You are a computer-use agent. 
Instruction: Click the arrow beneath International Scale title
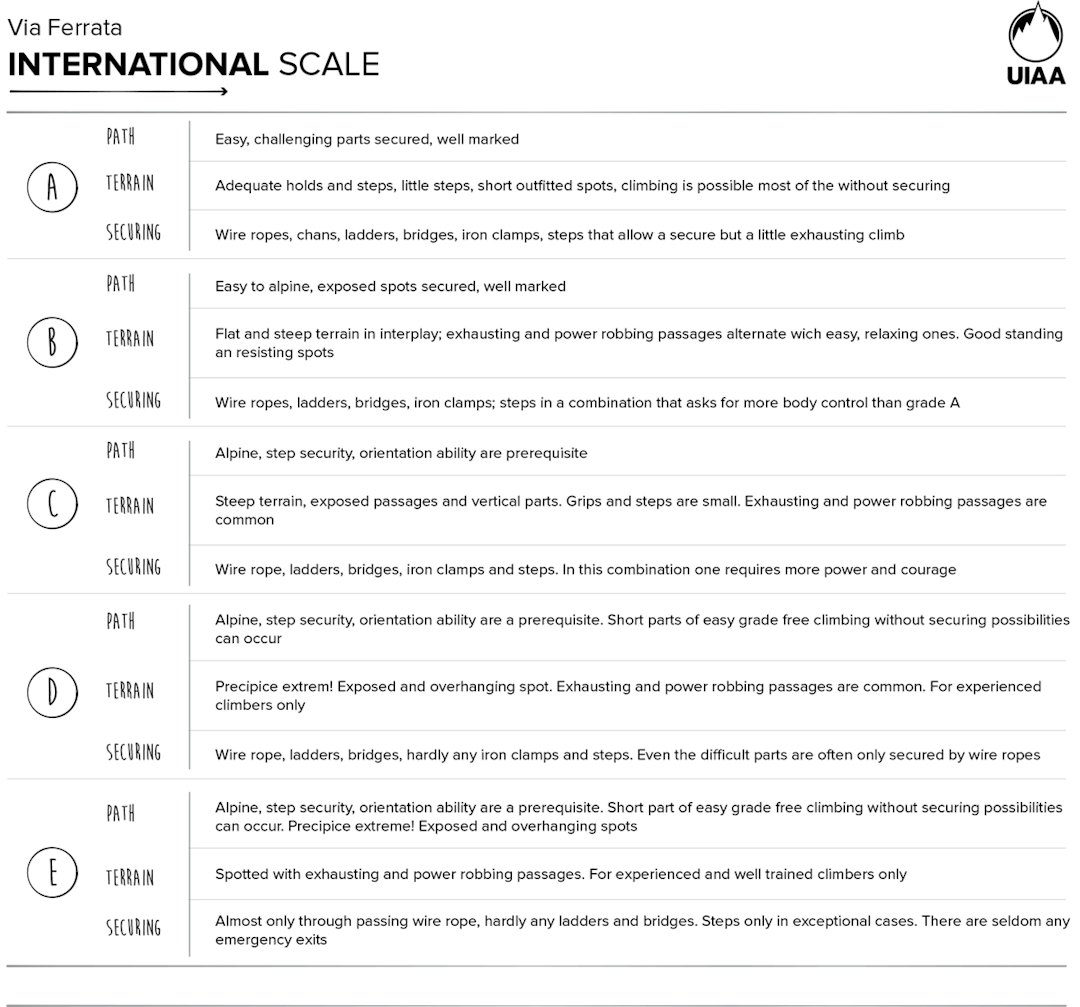click(118, 92)
